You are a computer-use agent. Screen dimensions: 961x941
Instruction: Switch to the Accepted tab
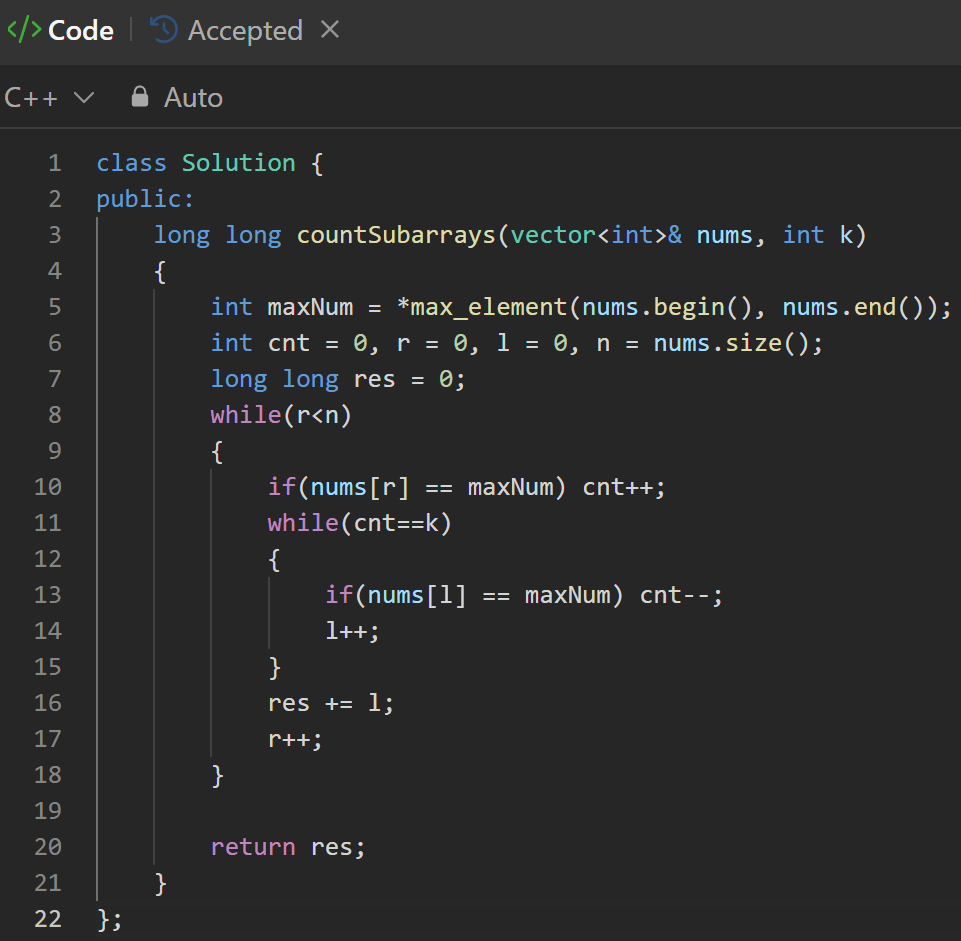244,30
